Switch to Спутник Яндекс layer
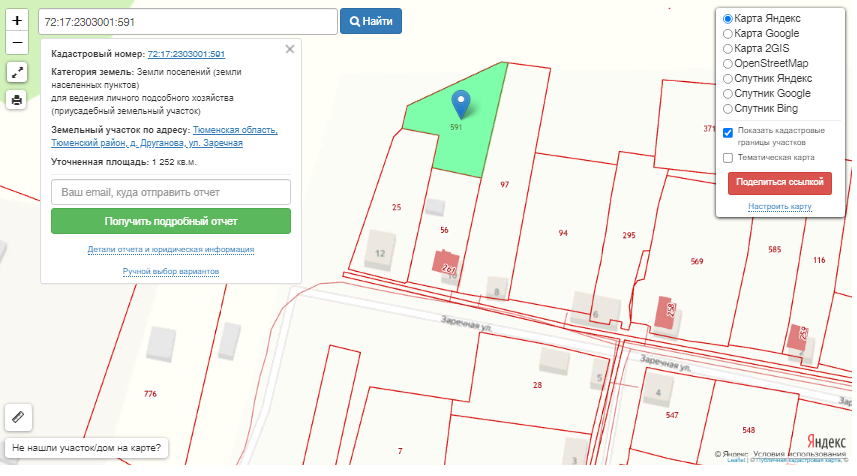857x476 pixels. click(x=728, y=78)
